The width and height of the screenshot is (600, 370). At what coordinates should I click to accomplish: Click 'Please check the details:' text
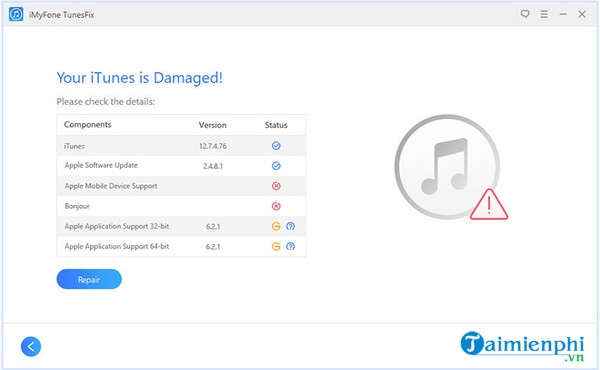tap(106, 102)
